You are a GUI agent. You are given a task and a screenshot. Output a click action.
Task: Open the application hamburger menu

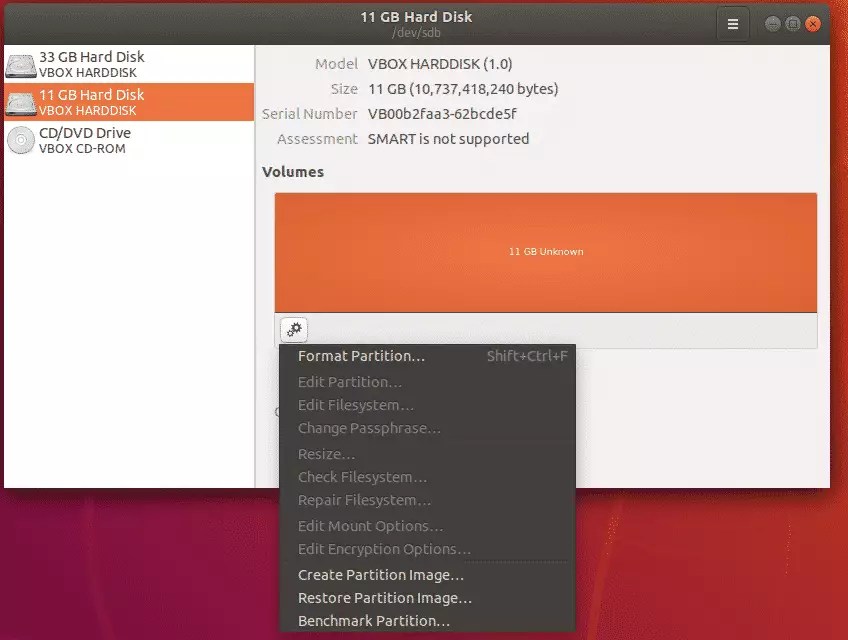point(733,23)
